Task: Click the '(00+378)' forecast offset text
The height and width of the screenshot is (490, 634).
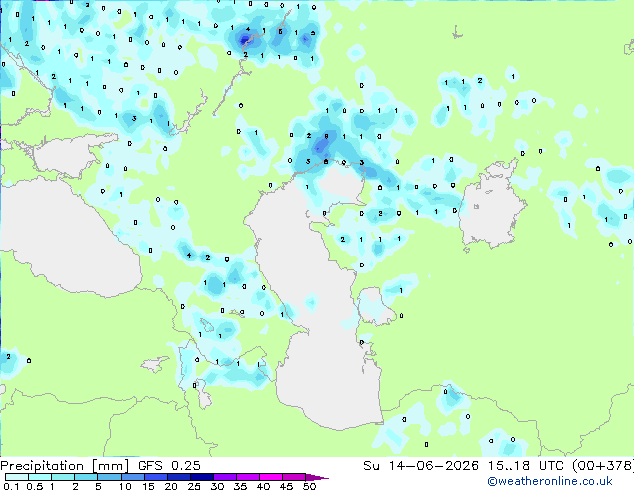Action: (603, 466)
